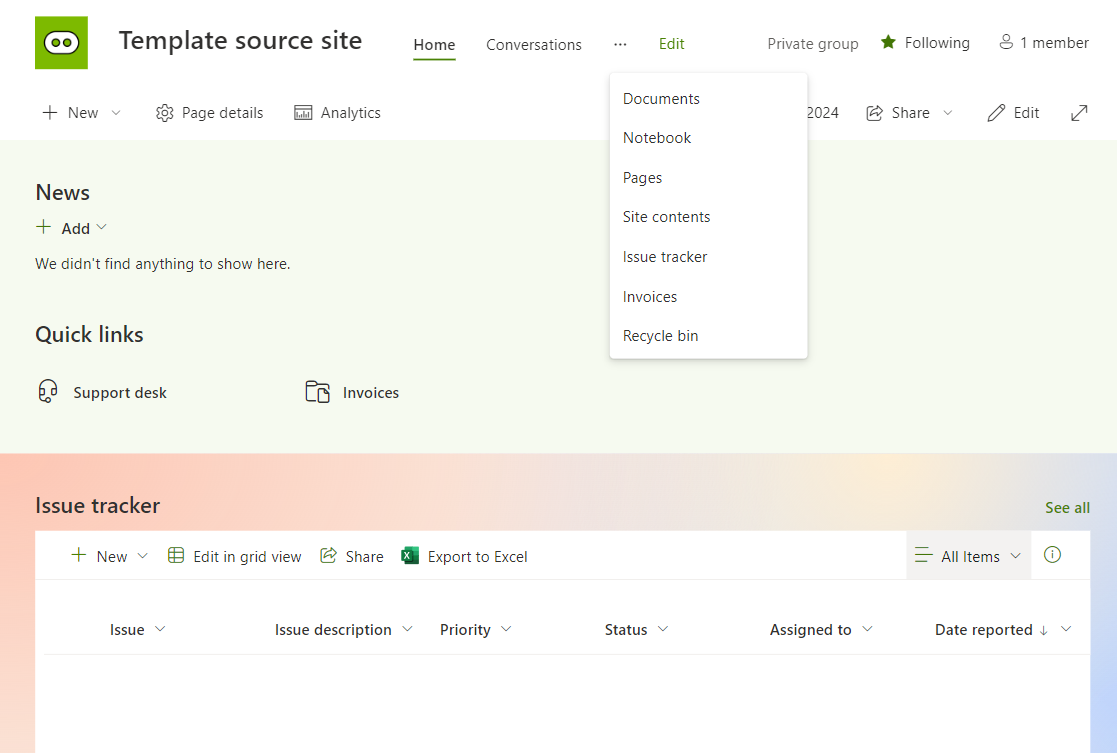Click the ellipsis more navigation button
This screenshot has width=1117, height=753.
point(620,44)
